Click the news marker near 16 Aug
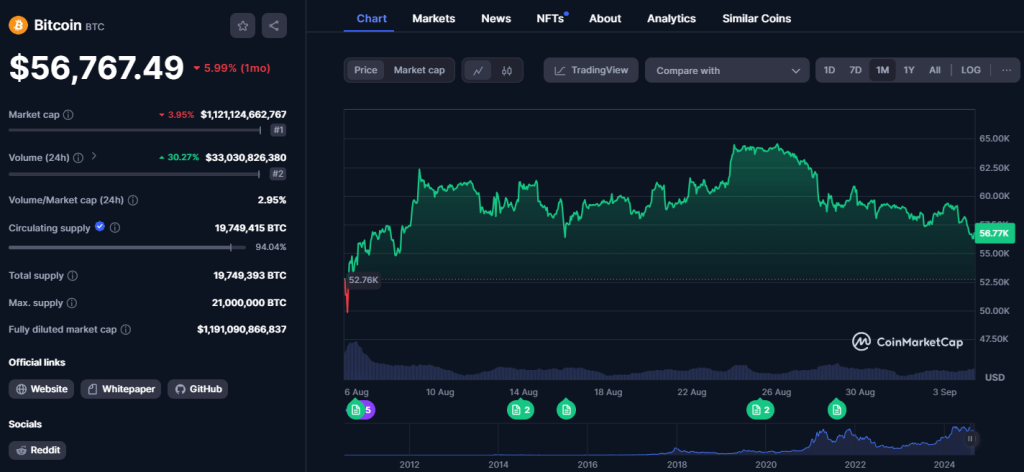Viewport: 1024px width, 472px height. point(566,410)
